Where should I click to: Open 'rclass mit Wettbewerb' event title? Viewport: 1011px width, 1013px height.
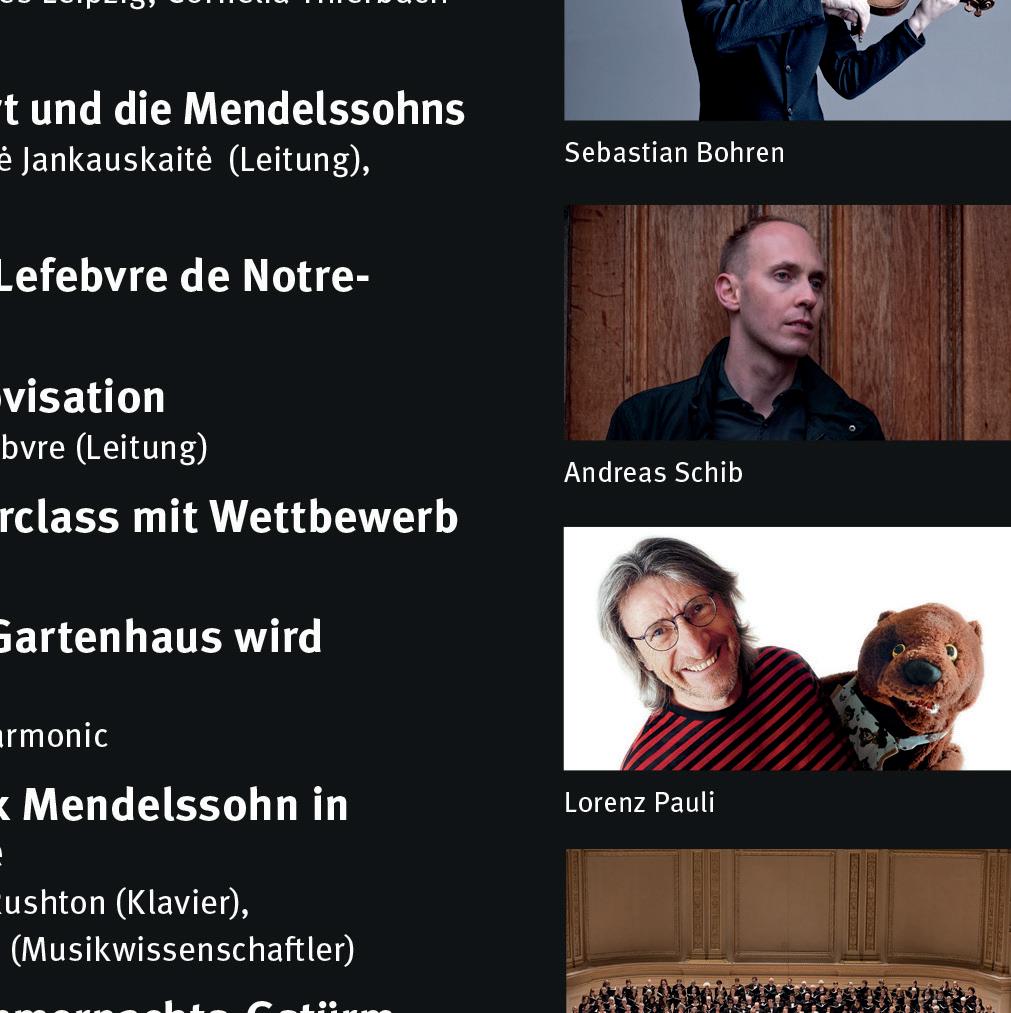(x=229, y=517)
